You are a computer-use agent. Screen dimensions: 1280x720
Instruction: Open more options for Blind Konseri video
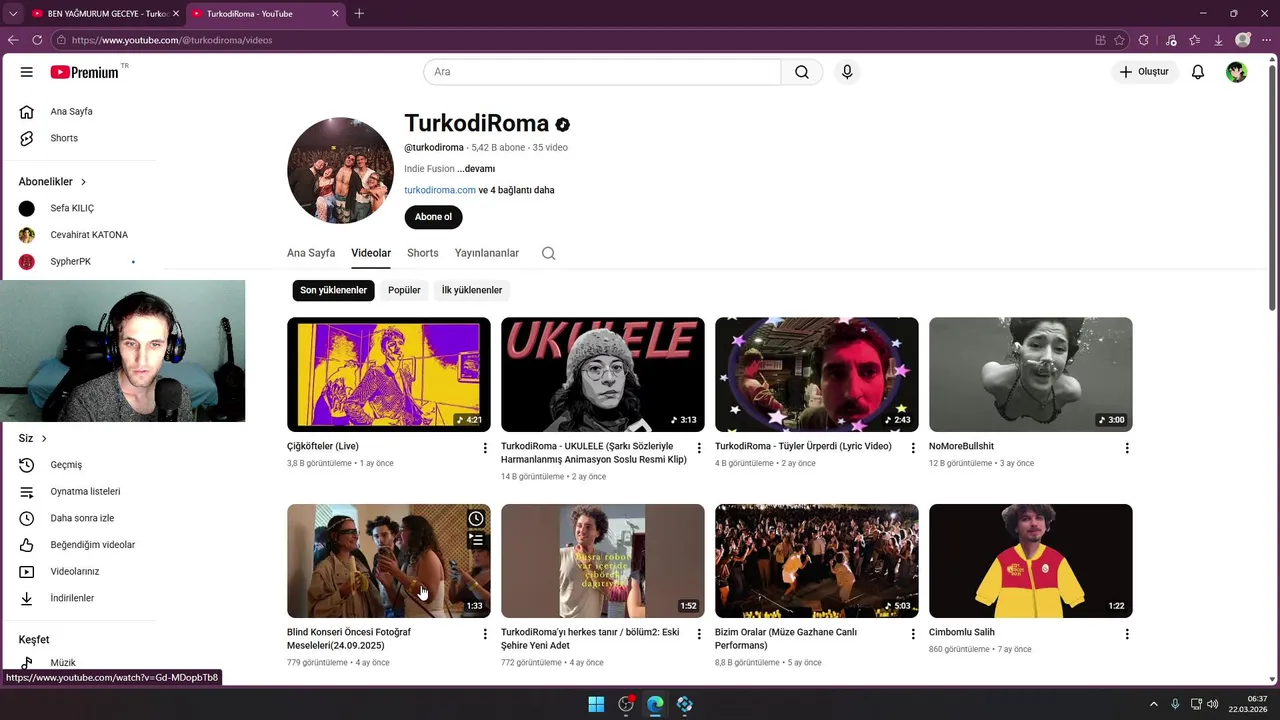coord(485,634)
